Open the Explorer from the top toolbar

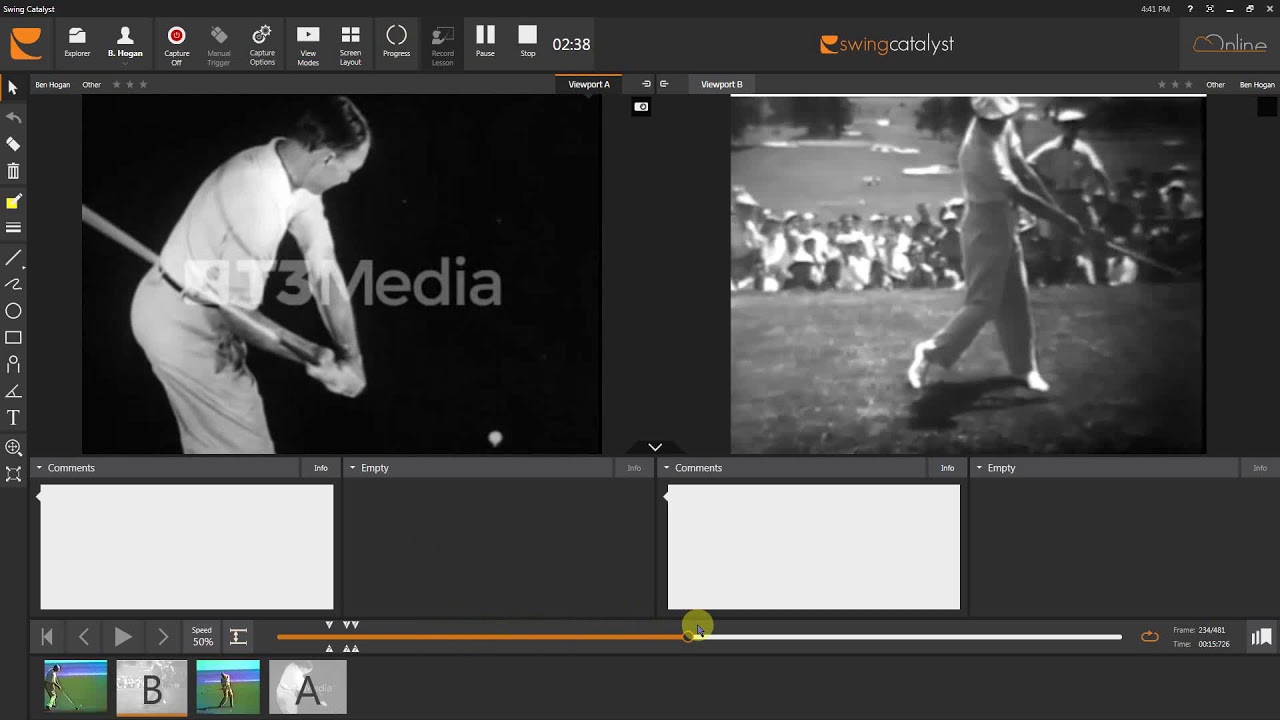click(x=77, y=43)
